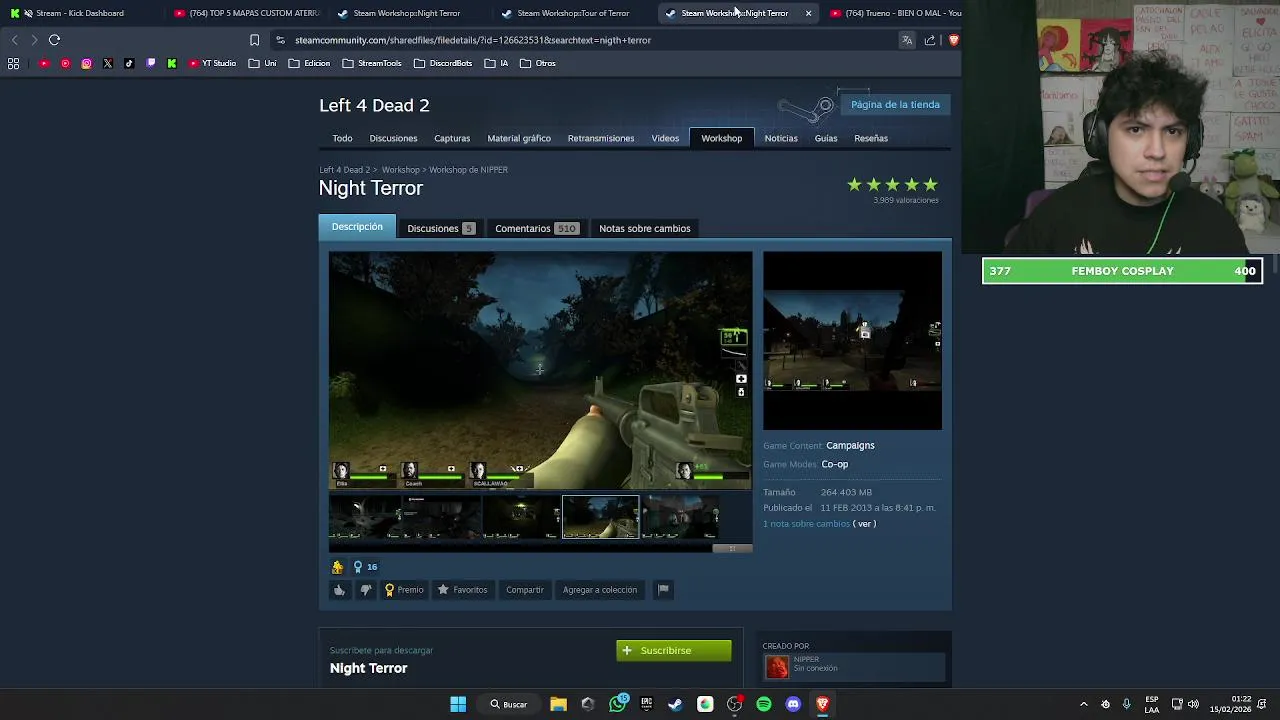1280x720 pixels.
Task: Bookmark this page with the bookmark icon
Action: point(254,40)
